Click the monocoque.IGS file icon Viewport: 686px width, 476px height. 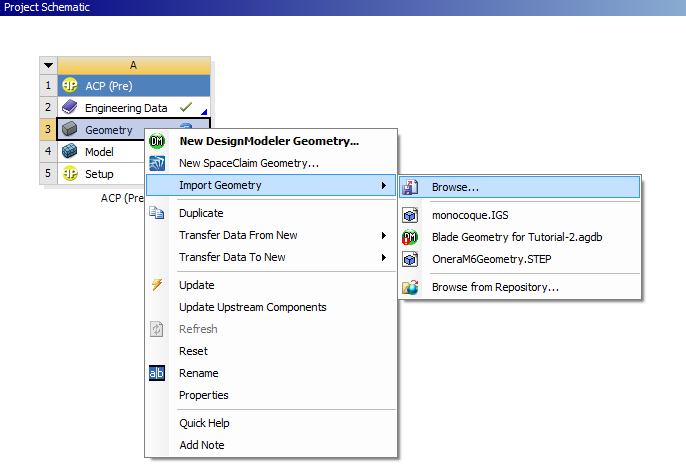click(x=410, y=215)
